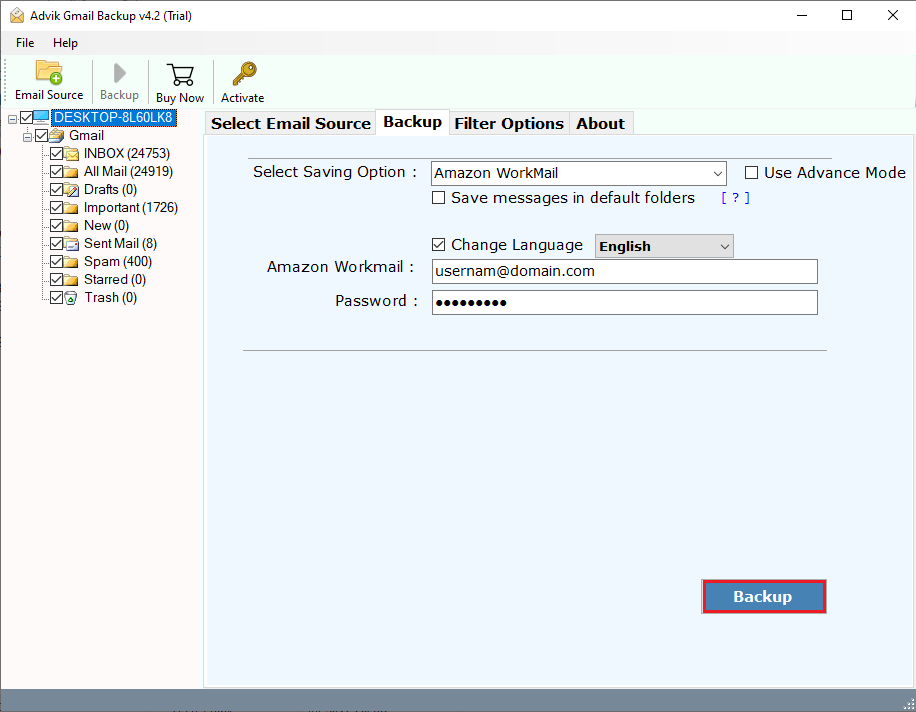Select the All Mail (24919) label
916x712 pixels.
pyautogui.click(x=129, y=172)
